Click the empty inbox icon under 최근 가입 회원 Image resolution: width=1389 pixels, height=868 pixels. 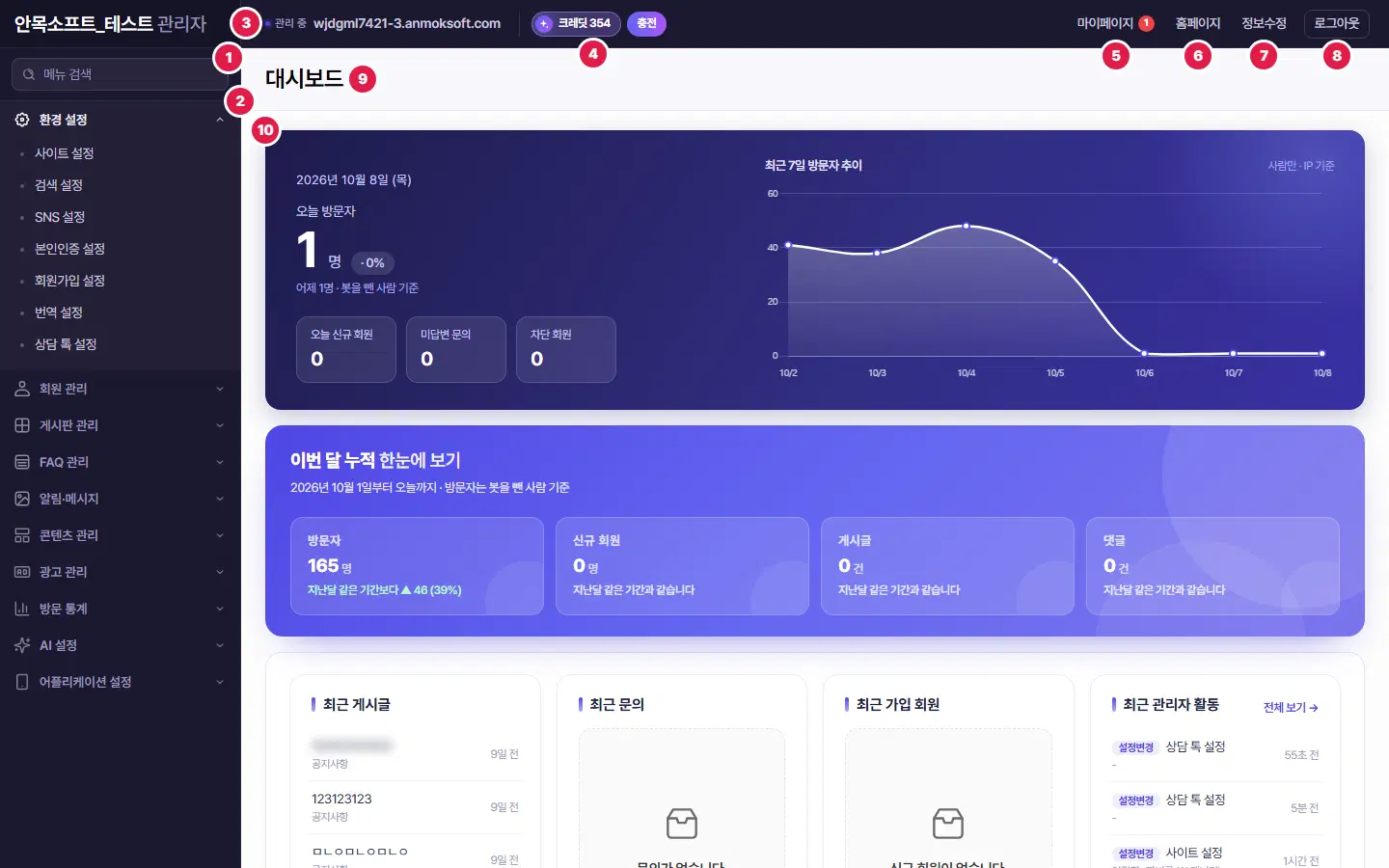tap(948, 824)
